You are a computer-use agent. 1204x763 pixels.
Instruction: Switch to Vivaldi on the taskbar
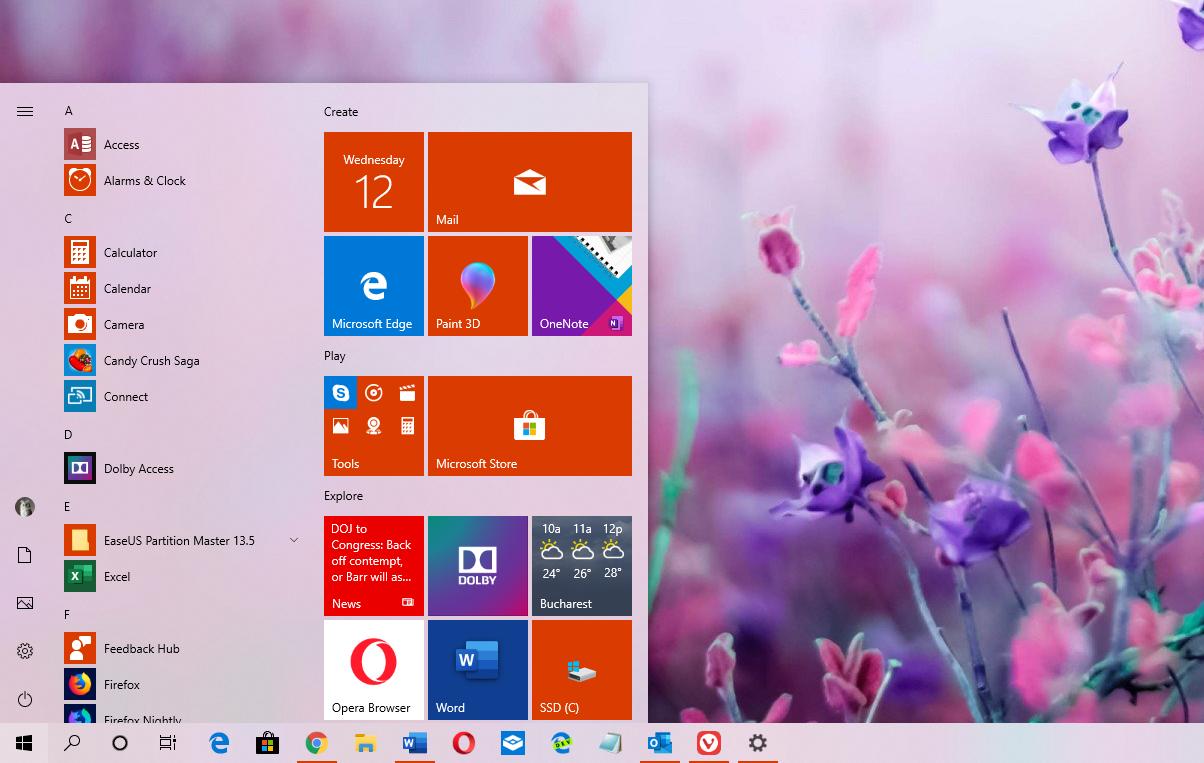click(708, 743)
